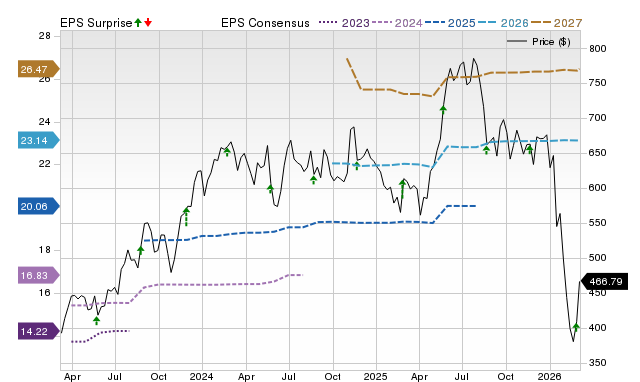Click the red down arrow in EPS Surprise legend
640x382 pixels.
coord(148,23)
